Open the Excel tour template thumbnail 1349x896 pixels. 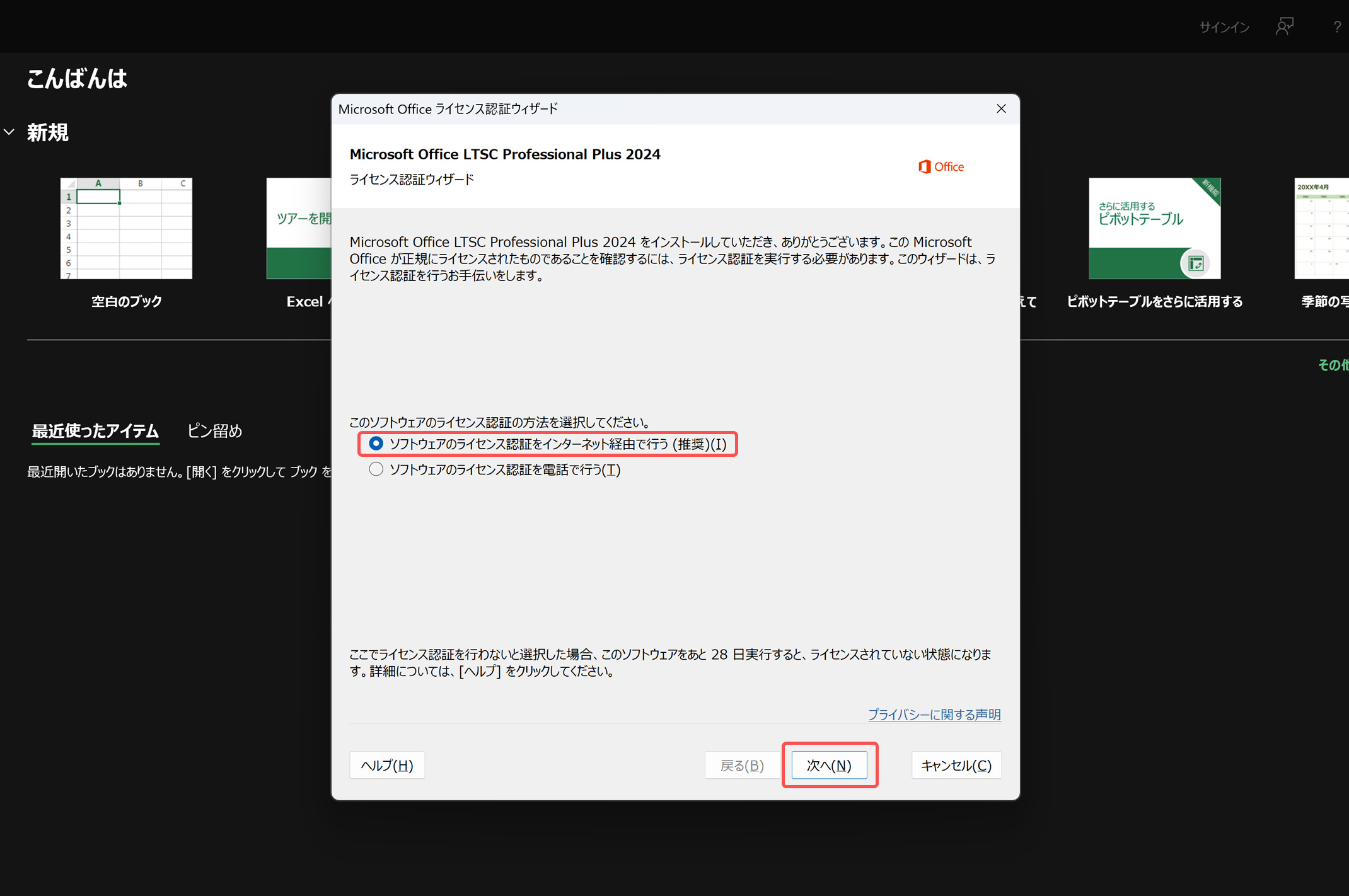coord(299,228)
